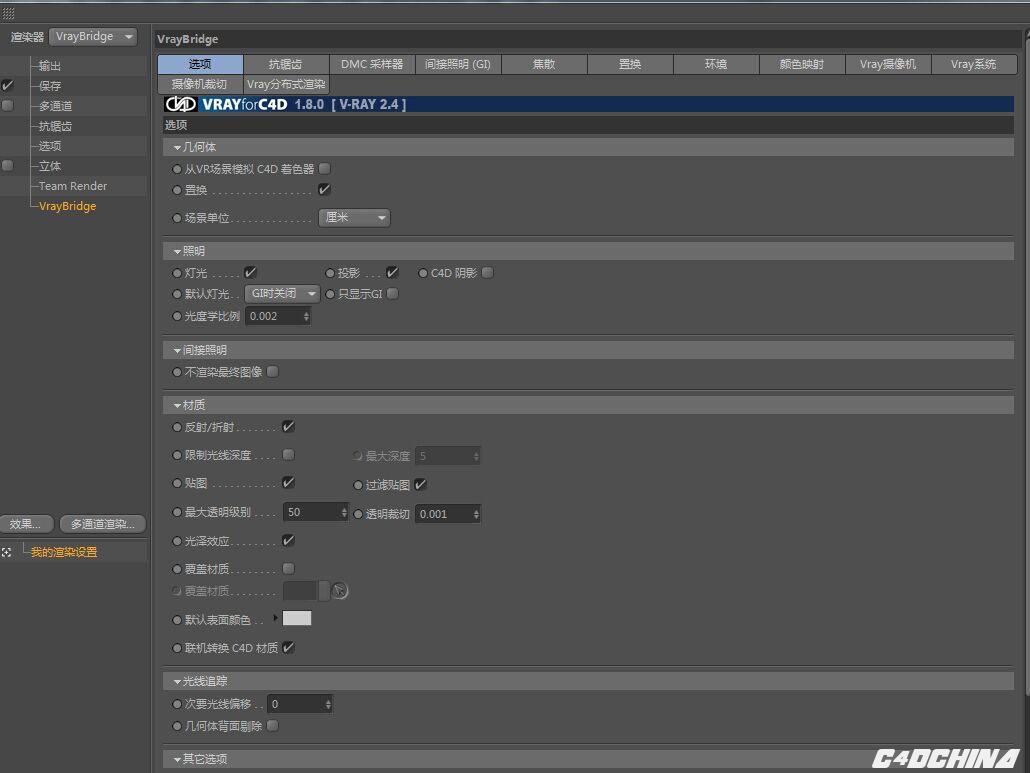The height and width of the screenshot is (773, 1030).
Task: Click the 光度学比例 stepper arrows
Action: [x=306, y=316]
